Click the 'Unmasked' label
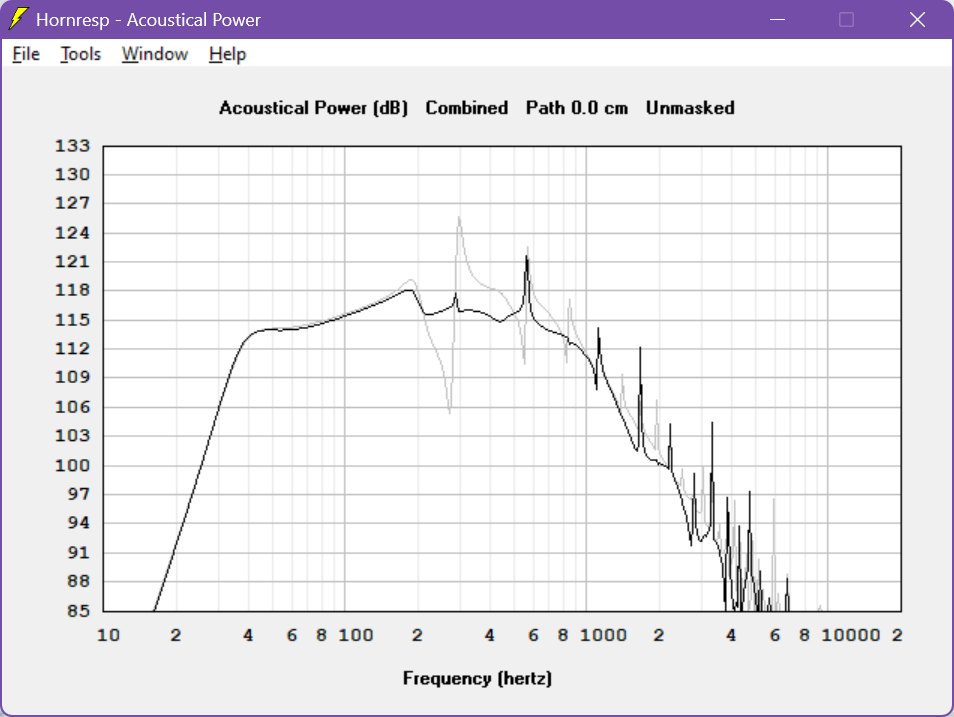The width and height of the screenshot is (954, 717). tap(690, 108)
